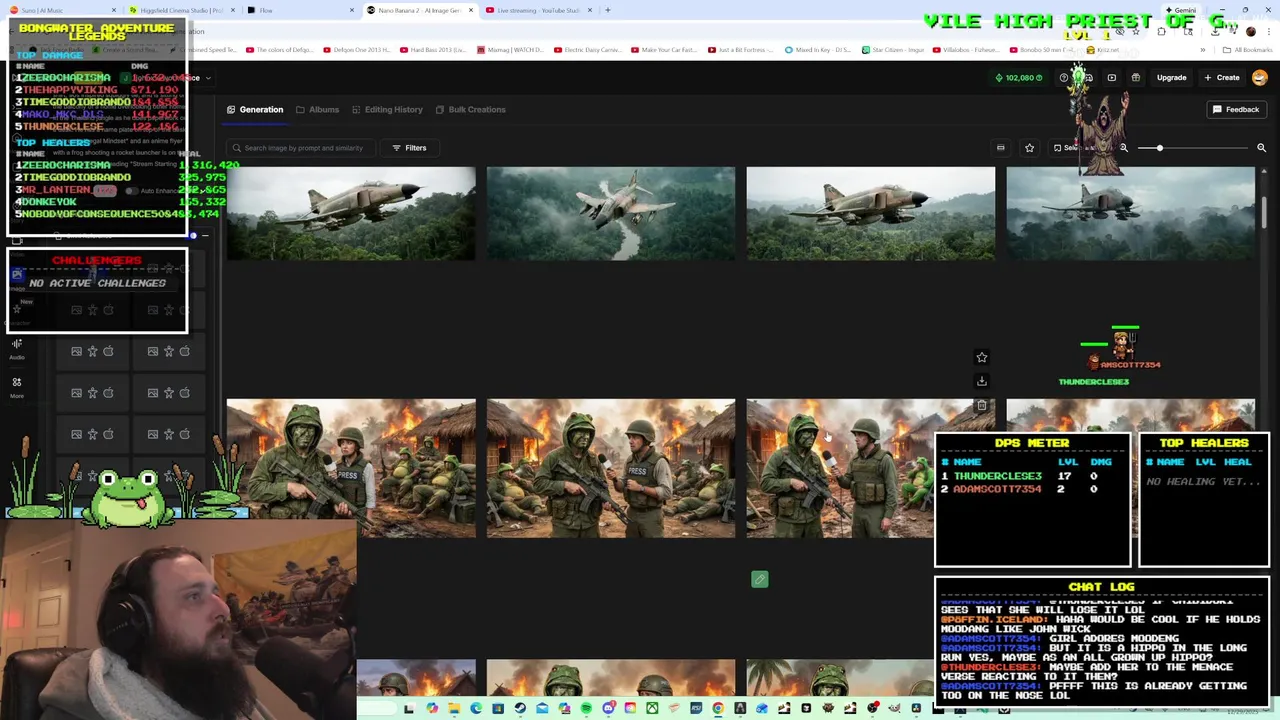Image resolution: width=1280 pixels, height=720 pixels.
Task: Open More in the left sidebar
Action: 17,387
